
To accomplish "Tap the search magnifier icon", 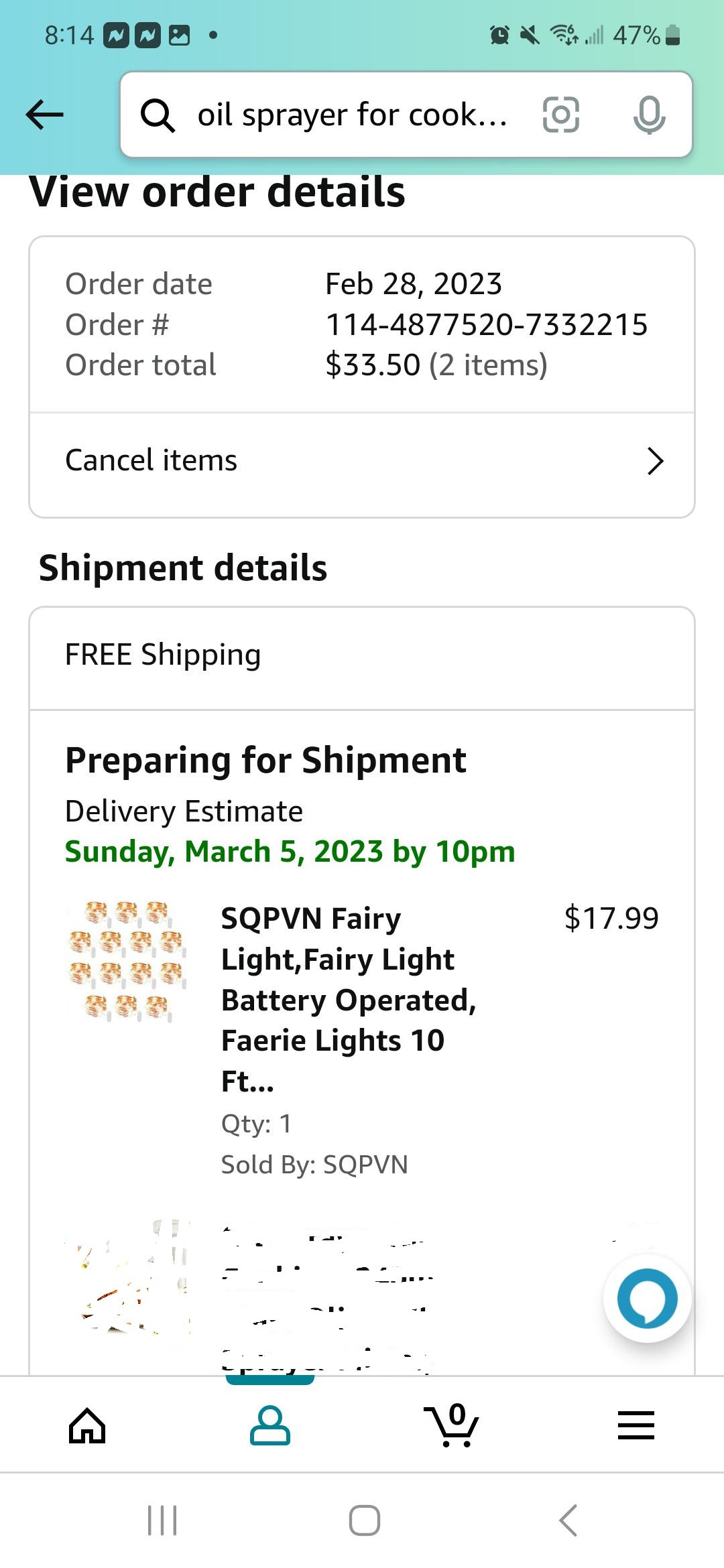I will pyautogui.click(x=158, y=115).
